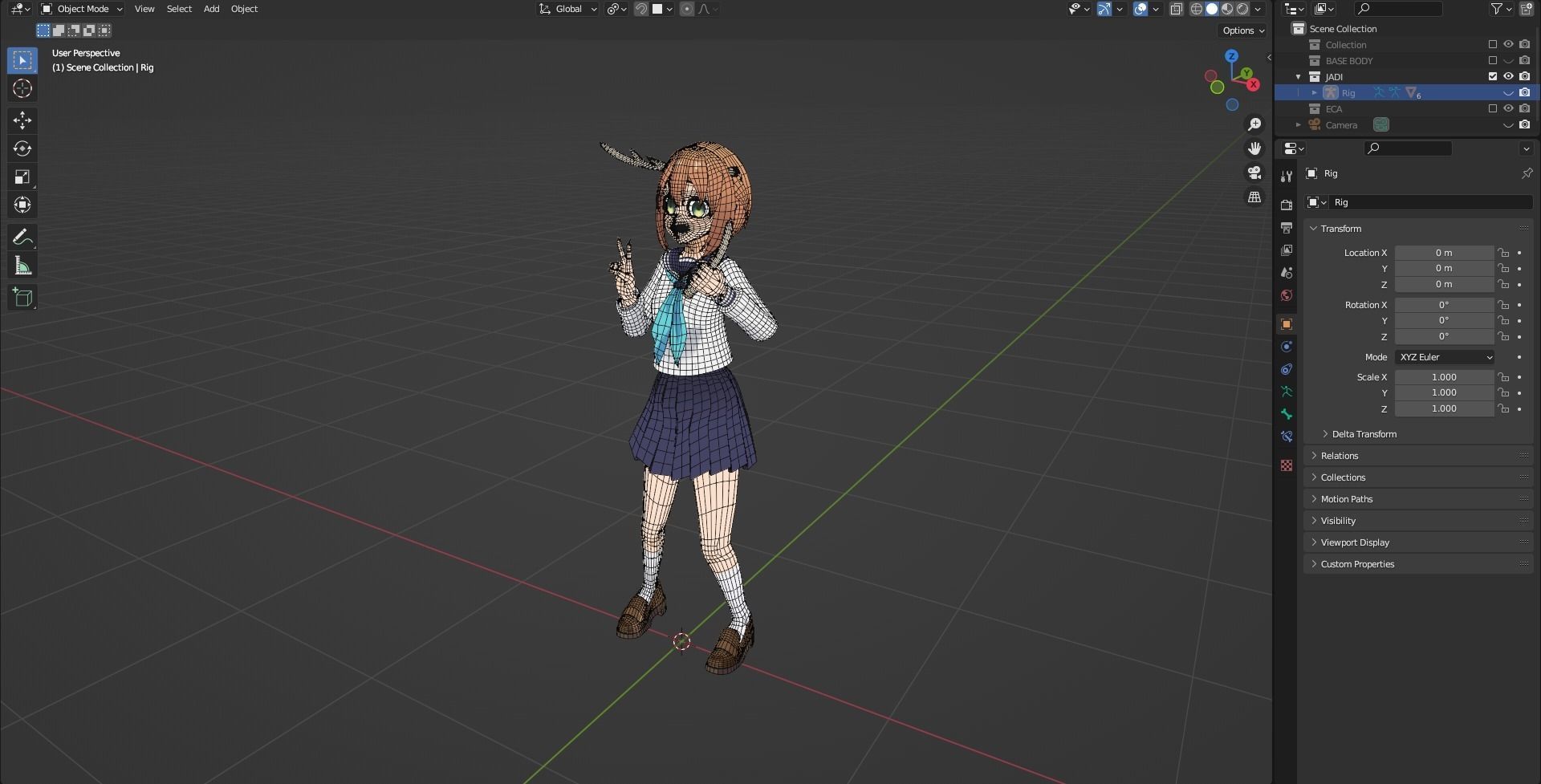
Task: Hide the JADI collection with eye icon
Action: [1509, 77]
